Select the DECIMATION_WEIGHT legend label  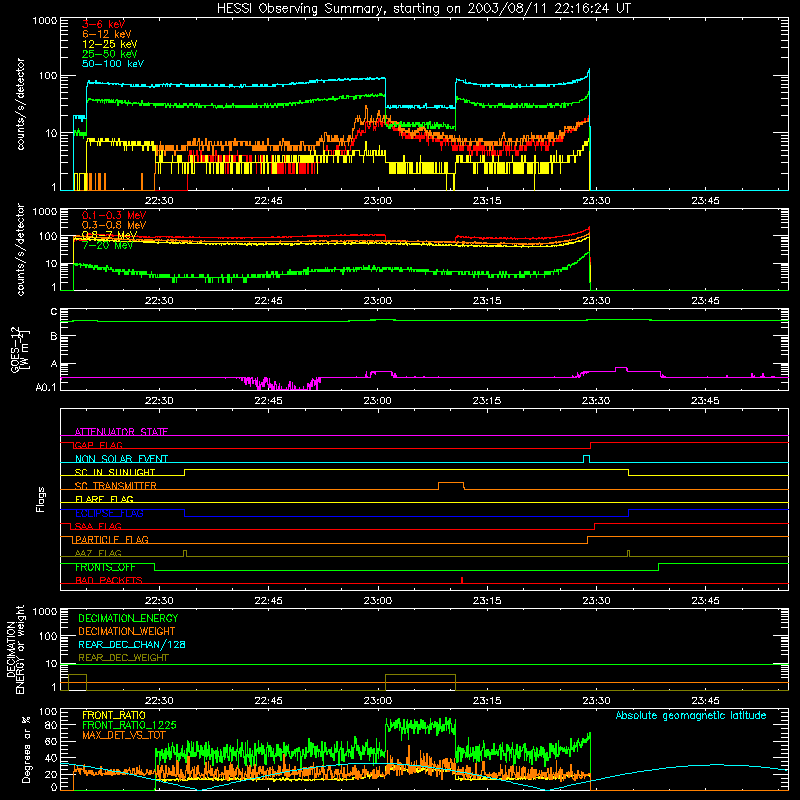[127, 631]
